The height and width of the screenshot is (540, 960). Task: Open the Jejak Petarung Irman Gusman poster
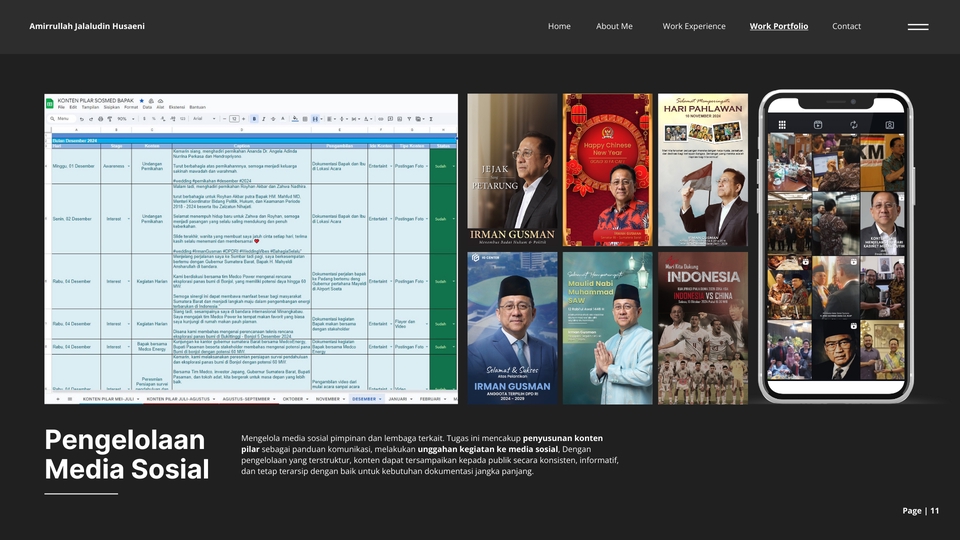click(x=512, y=170)
